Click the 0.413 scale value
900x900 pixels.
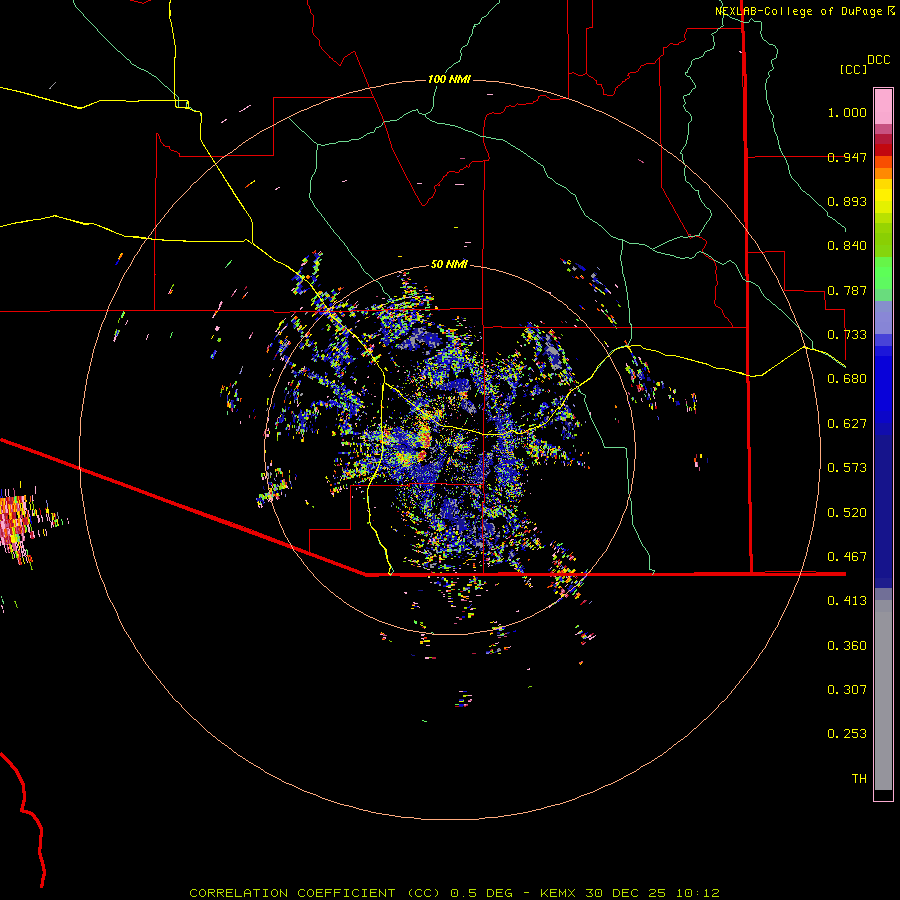pos(847,601)
